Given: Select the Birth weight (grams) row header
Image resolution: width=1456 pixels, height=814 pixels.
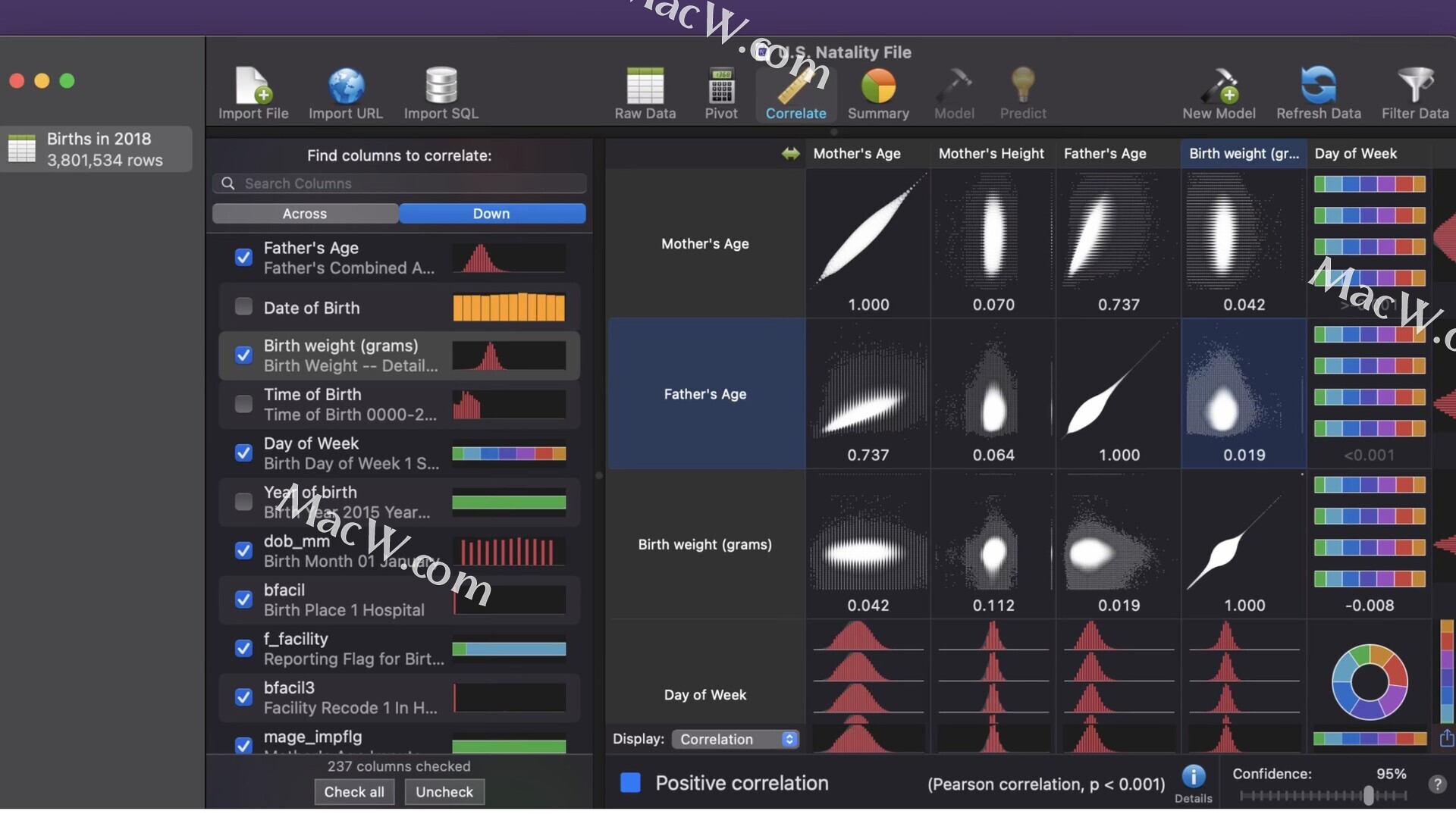Looking at the screenshot, I should (x=706, y=544).
